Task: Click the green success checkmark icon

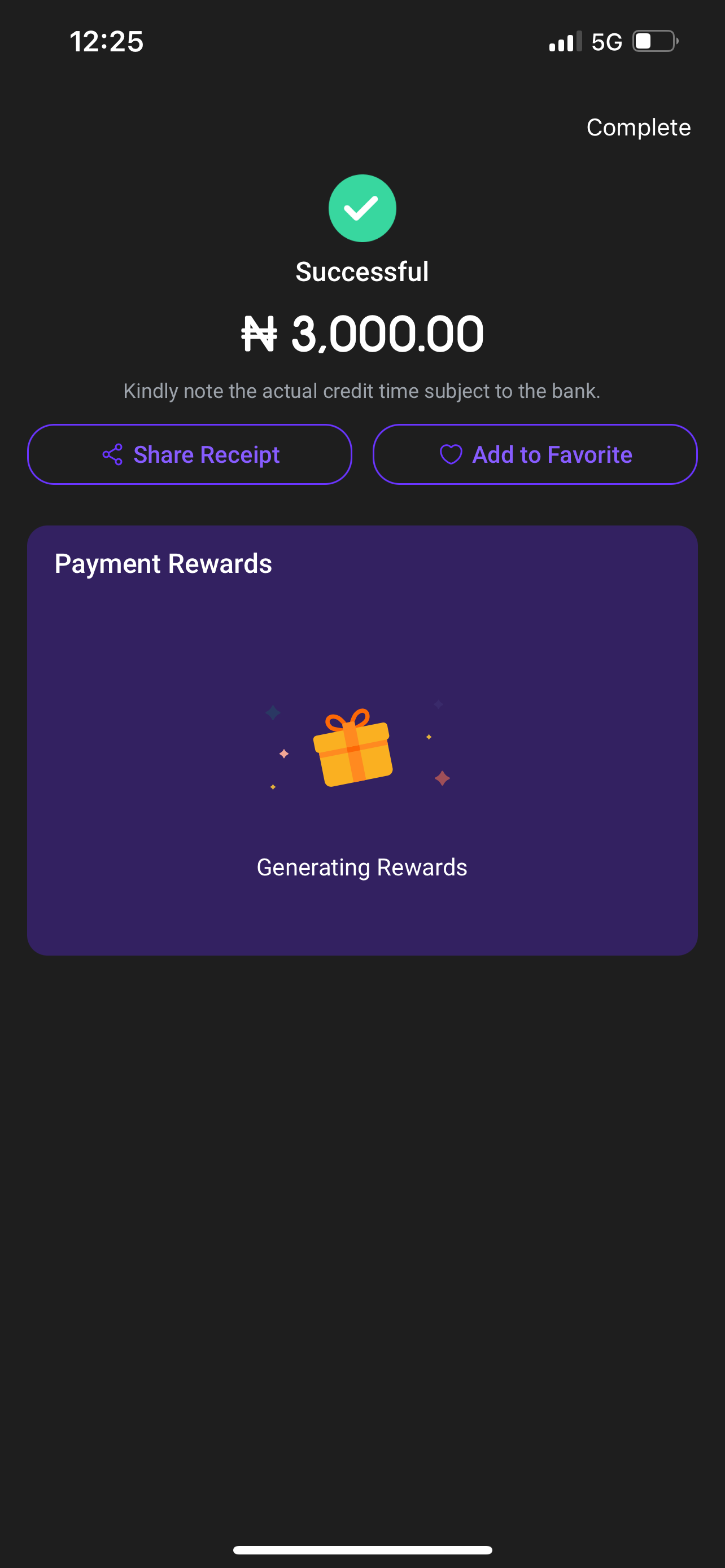Action: [x=362, y=208]
